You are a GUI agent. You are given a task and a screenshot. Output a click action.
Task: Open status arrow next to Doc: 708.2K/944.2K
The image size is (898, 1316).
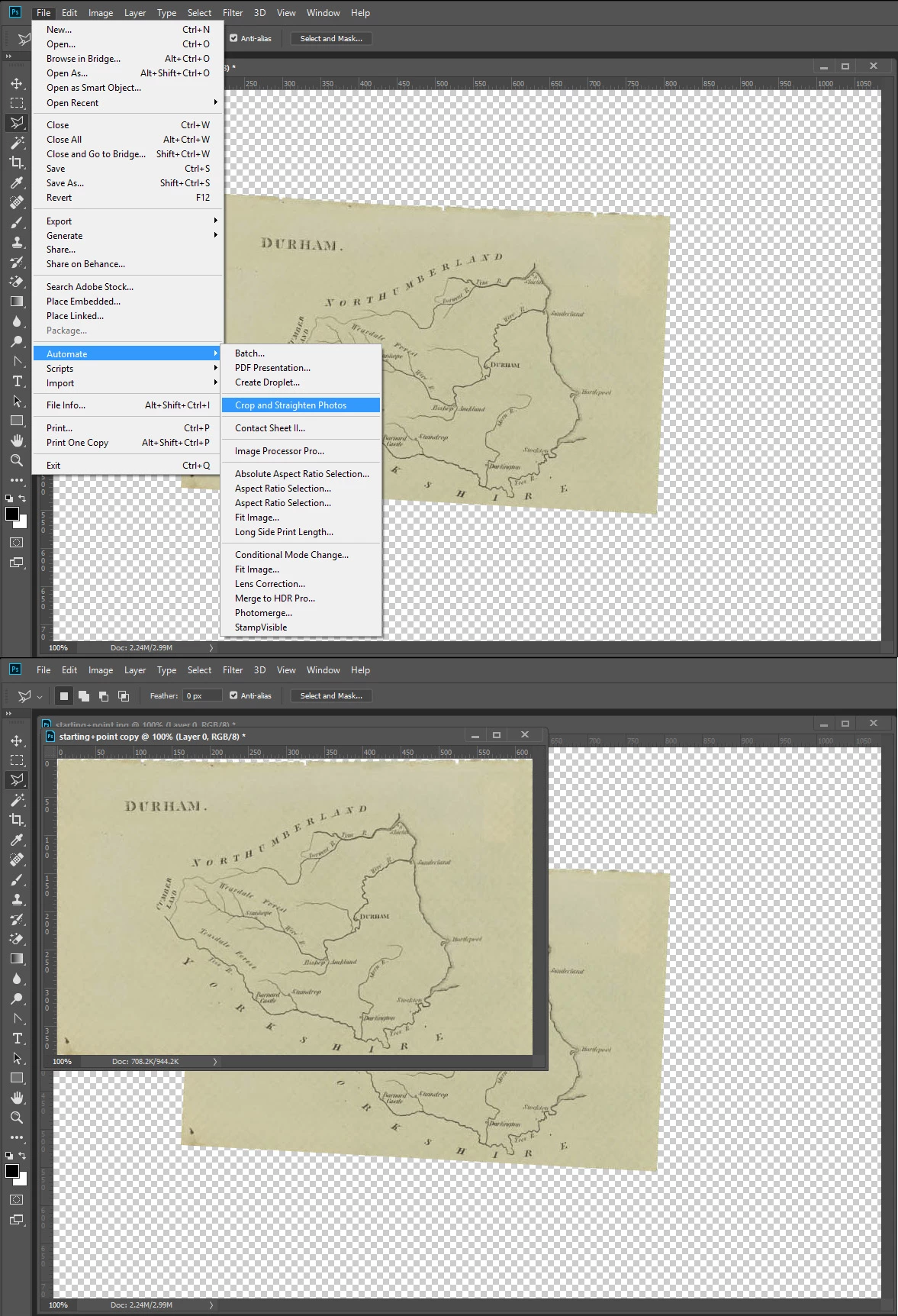pos(215,1061)
